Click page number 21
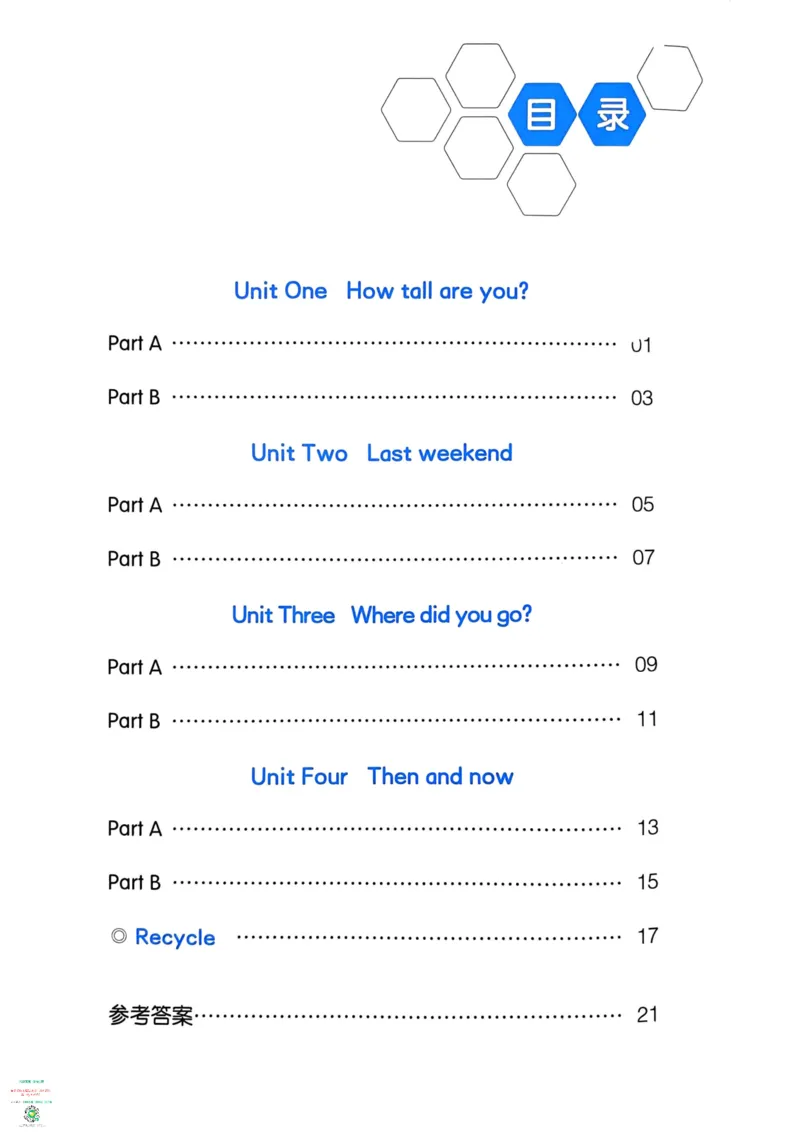This screenshot has width=800, height=1132. [x=647, y=1014]
